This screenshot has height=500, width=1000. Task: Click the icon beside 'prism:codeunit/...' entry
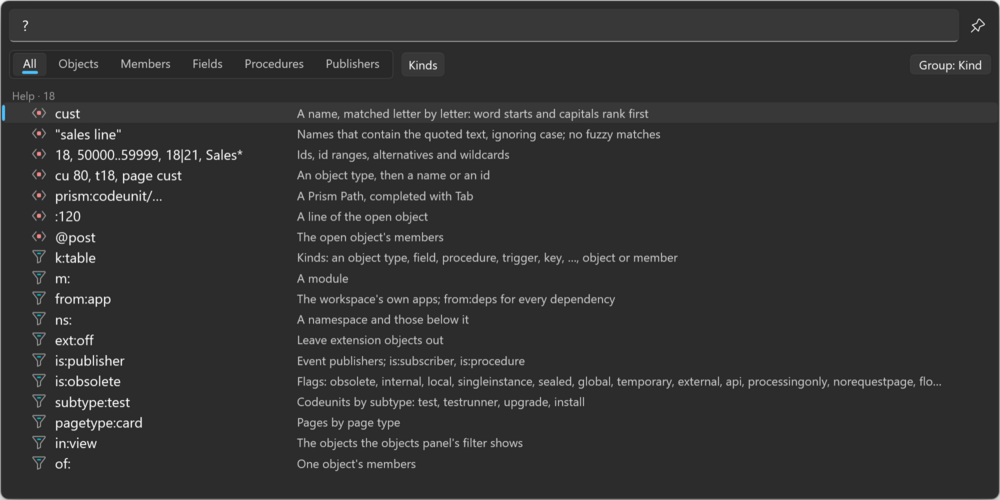click(39, 196)
